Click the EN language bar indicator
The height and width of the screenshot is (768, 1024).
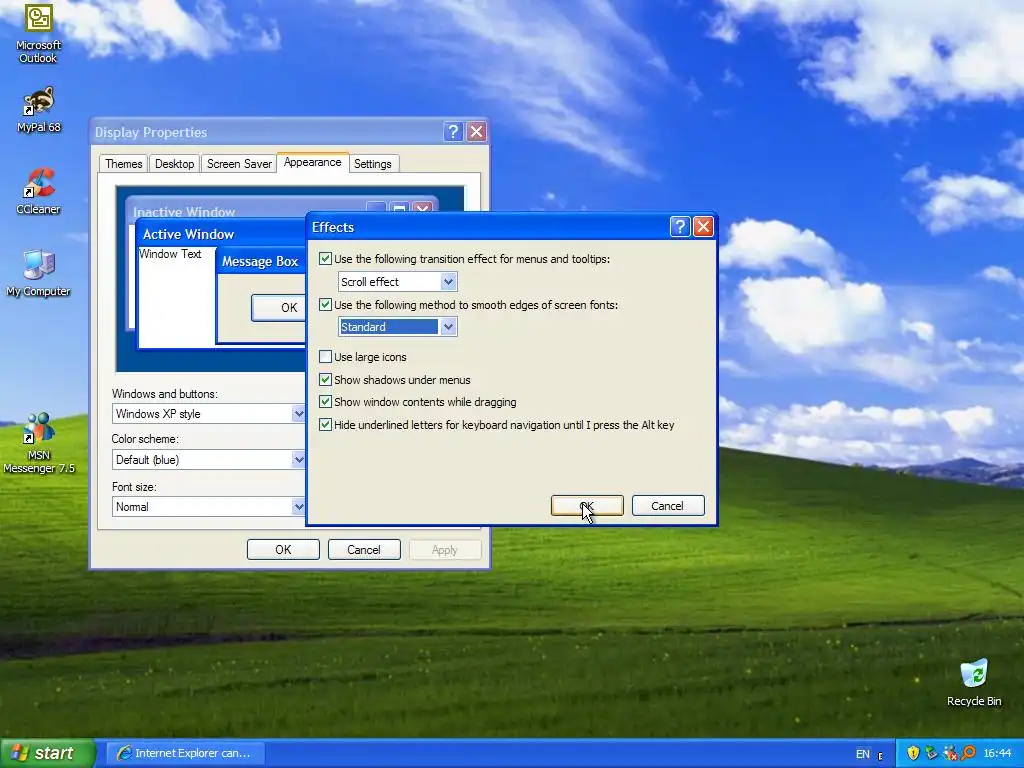tap(863, 754)
